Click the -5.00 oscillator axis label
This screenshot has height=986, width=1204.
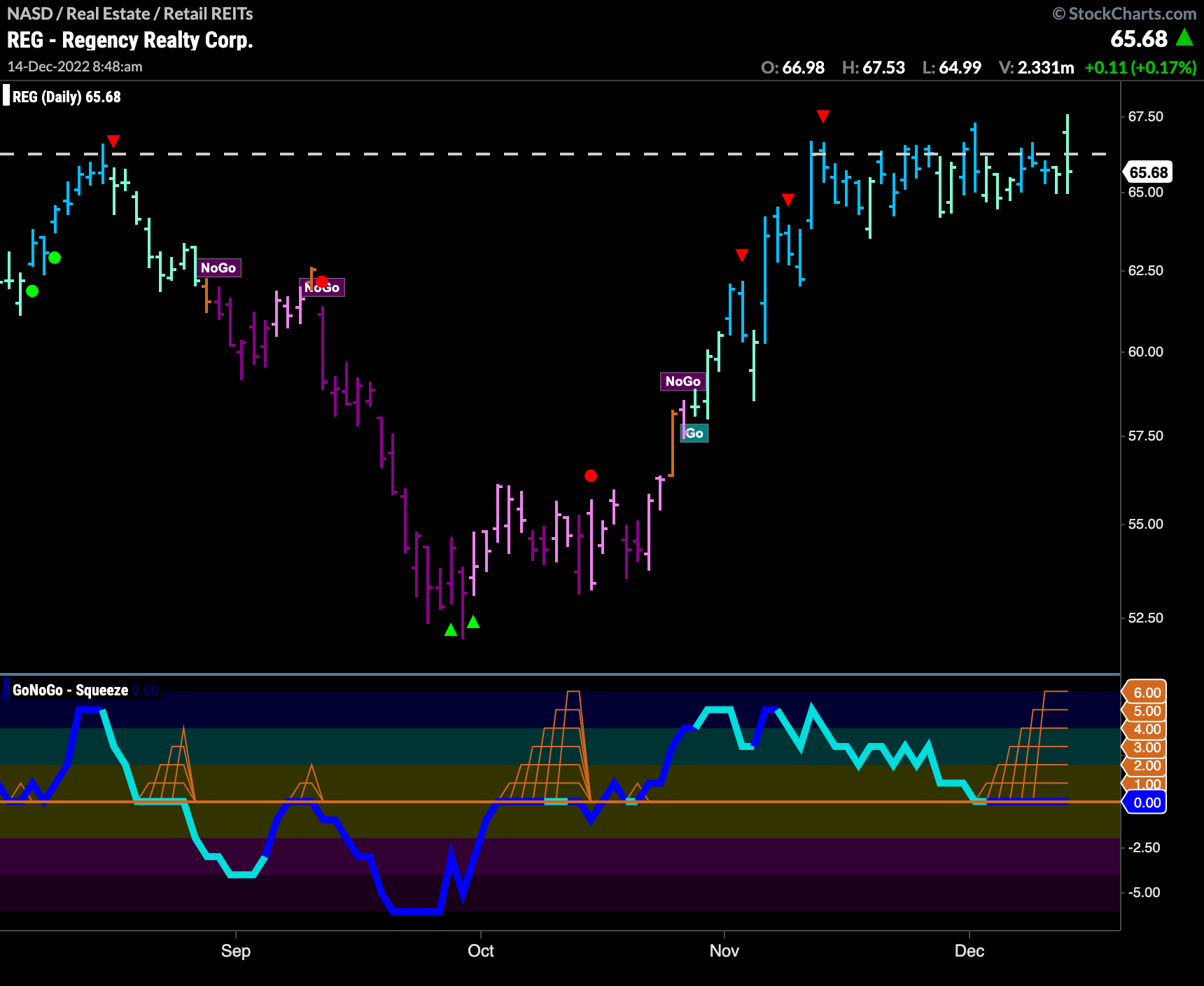coord(1144,892)
